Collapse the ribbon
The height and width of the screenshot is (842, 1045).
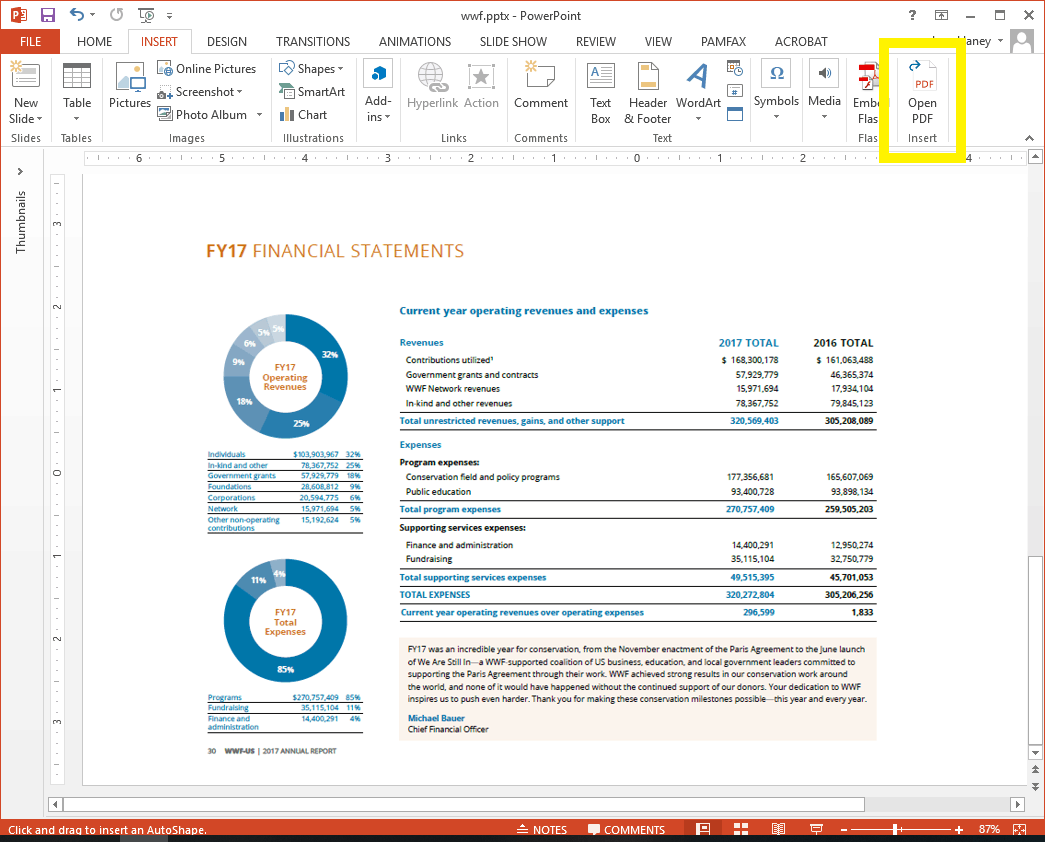(1029, 138)
